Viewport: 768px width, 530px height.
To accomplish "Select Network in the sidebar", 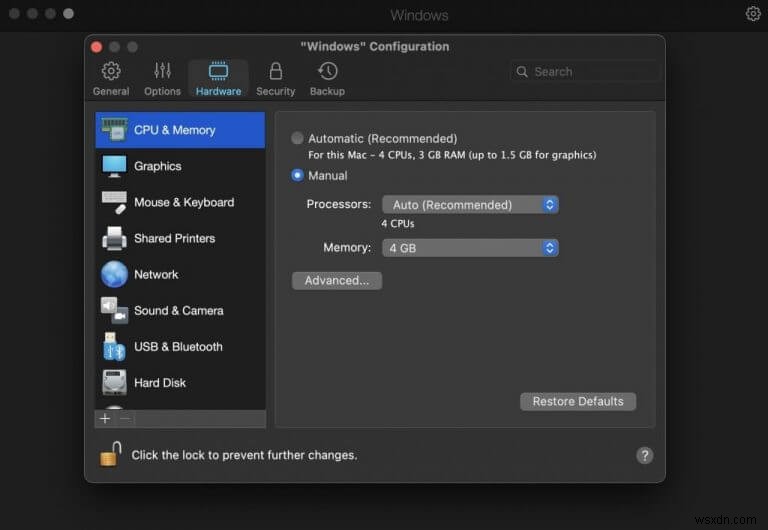I will point(180,274).
